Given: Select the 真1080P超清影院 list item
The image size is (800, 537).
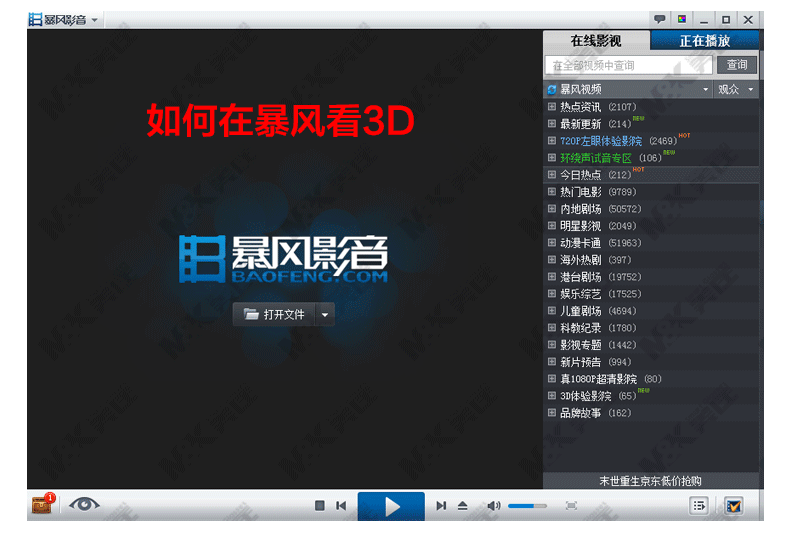Looking at the screenshot, I should (x=651, y=379).
